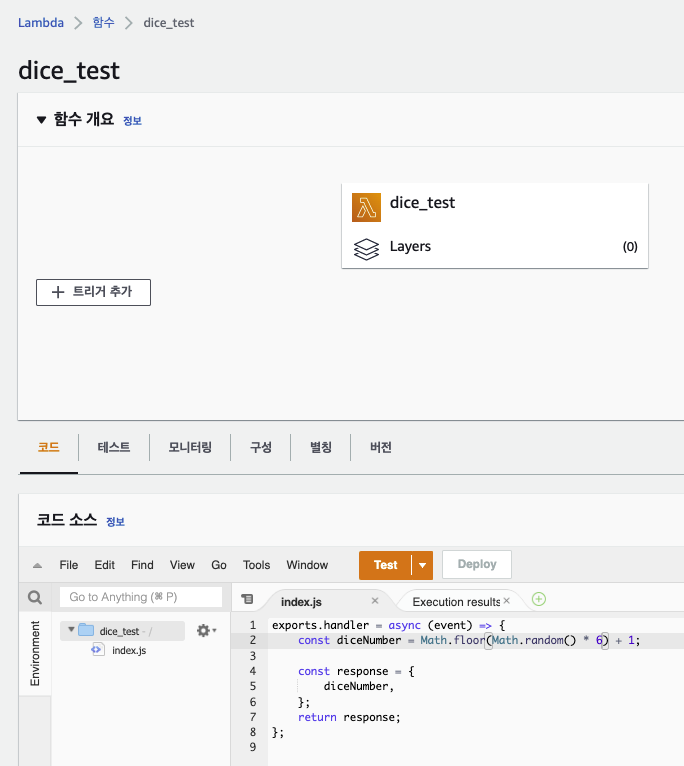Collapse the editor menu bar using the up arrow
The image size is (684, 766).
click(37, 566)
